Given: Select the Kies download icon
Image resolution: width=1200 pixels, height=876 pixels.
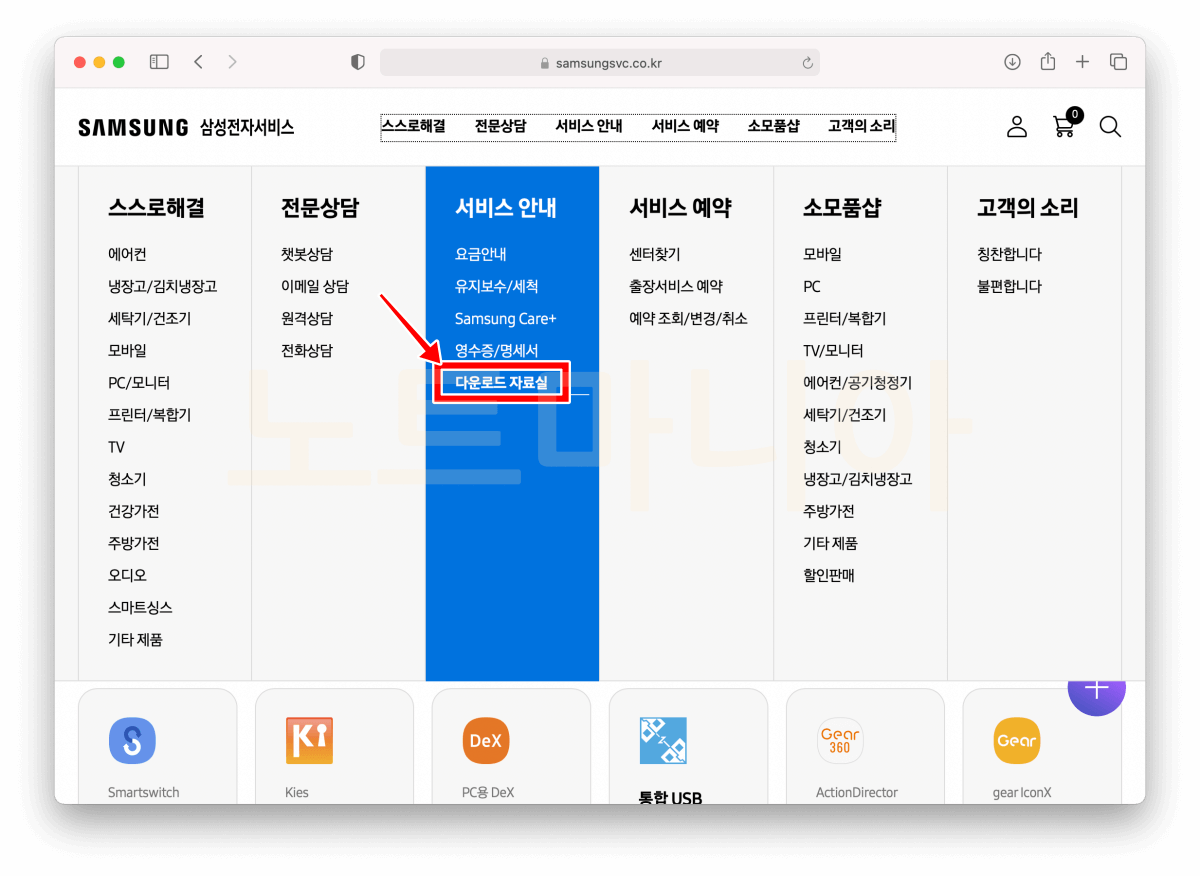Looking at the screenshot, I should (x=310, y=740).
